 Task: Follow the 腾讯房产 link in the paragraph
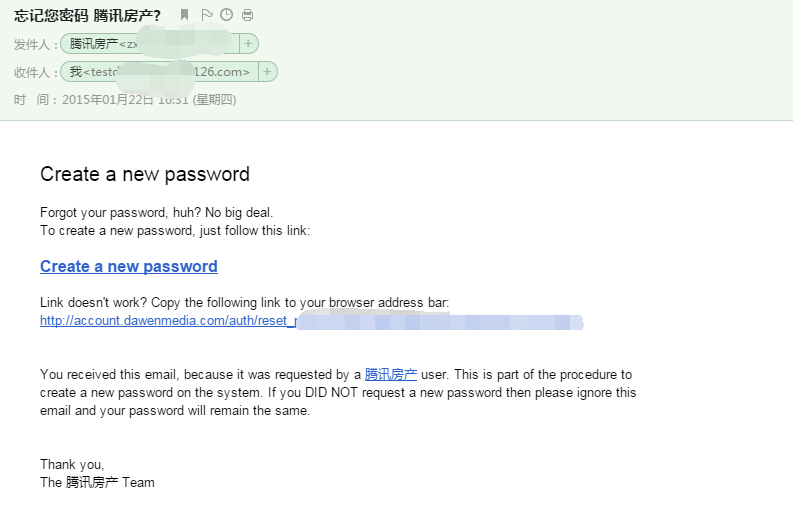(391, 374)
